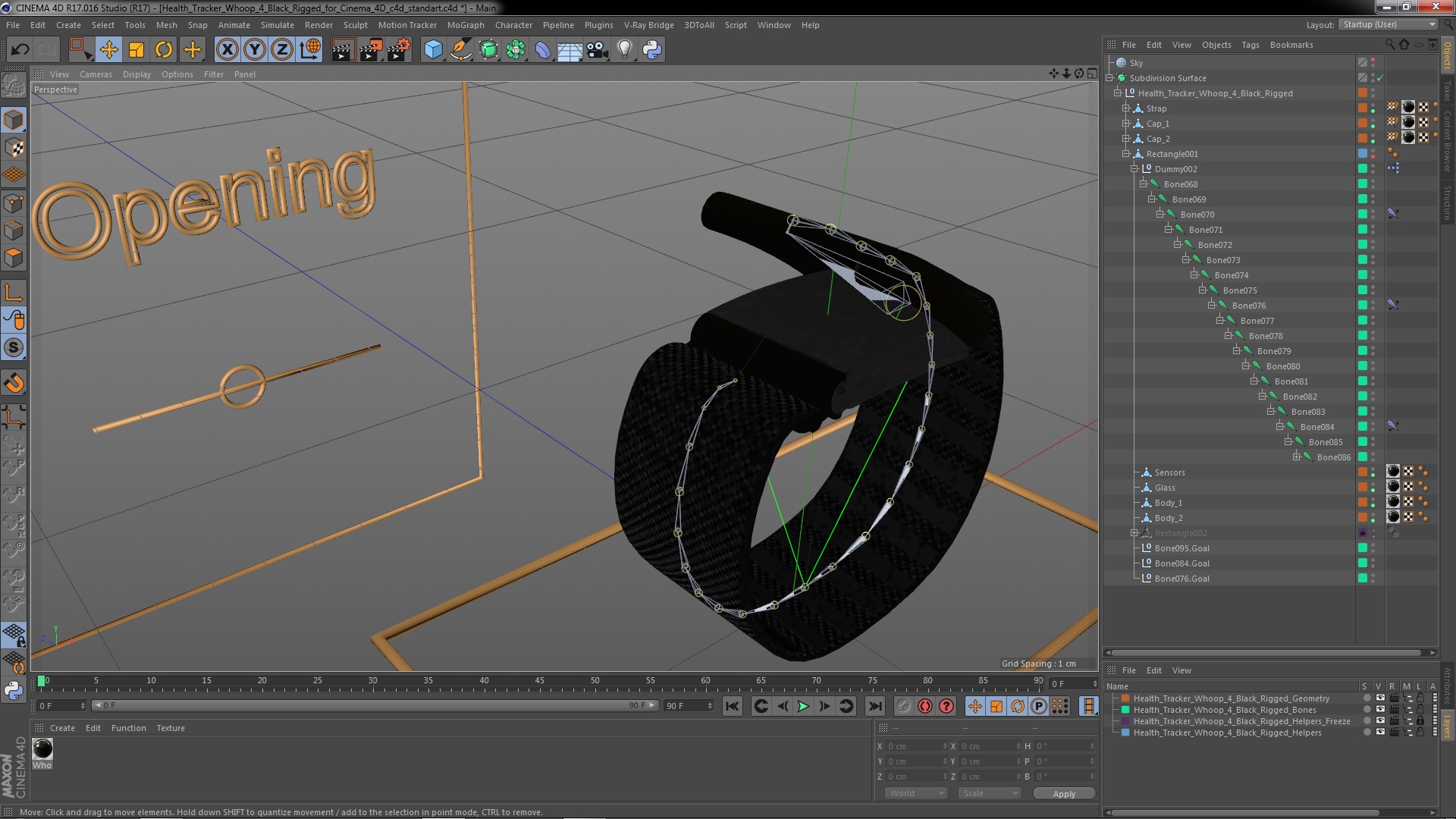This screenshot has height=819, width=1456.
Task: Open the Spline pen tool
Action: point(461,50)
